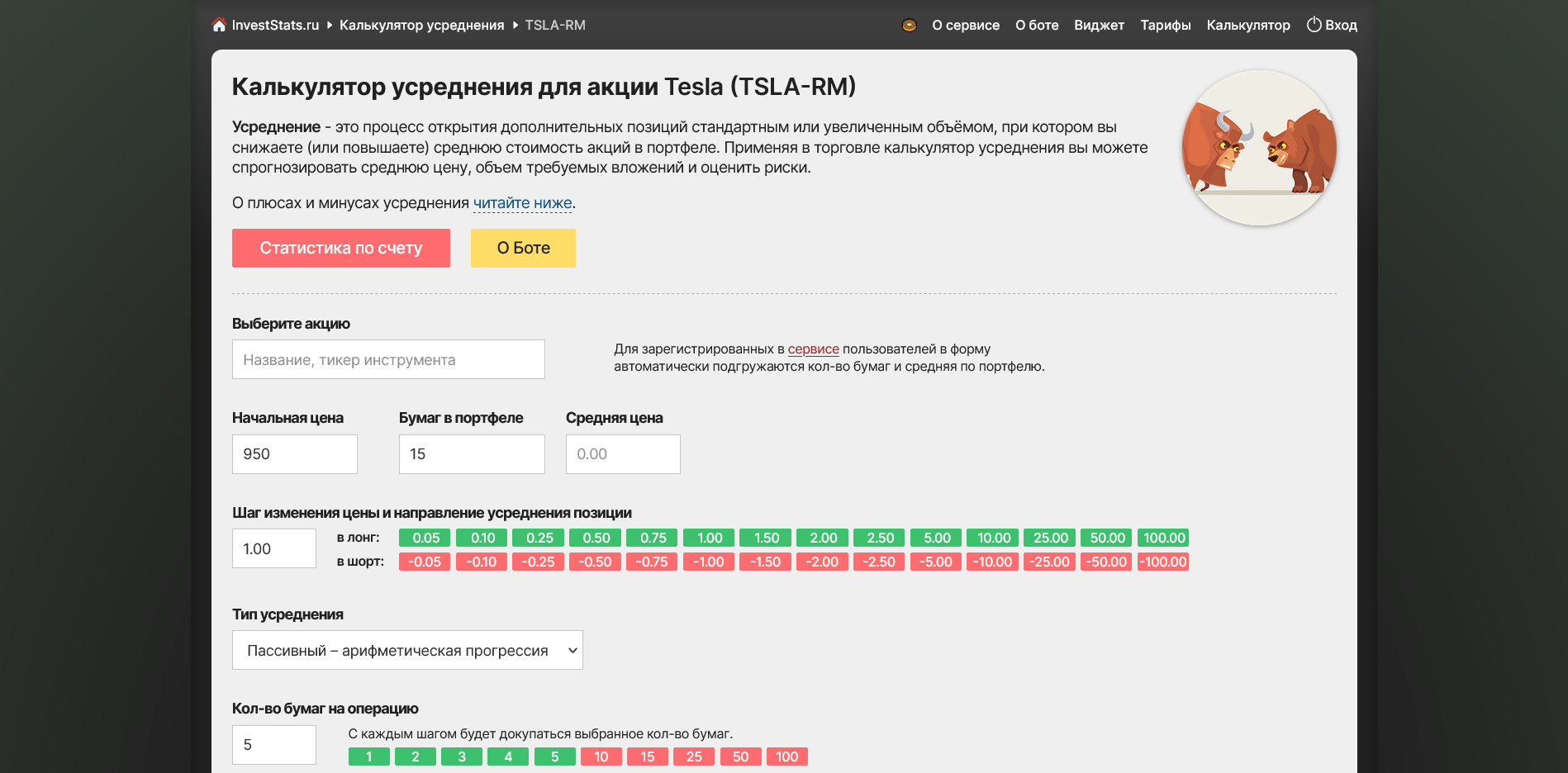Open the О сервисе menu item

tap(966, 25)
